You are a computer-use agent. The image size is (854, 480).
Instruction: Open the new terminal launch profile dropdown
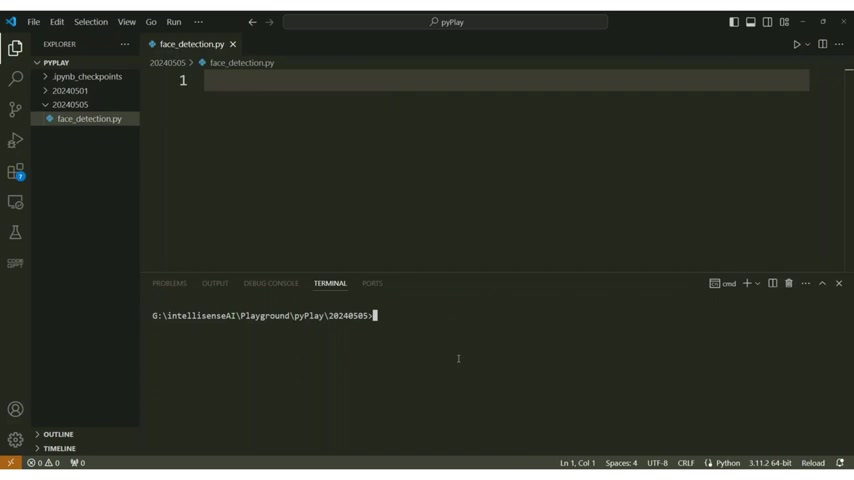click(x=758, y=284)
